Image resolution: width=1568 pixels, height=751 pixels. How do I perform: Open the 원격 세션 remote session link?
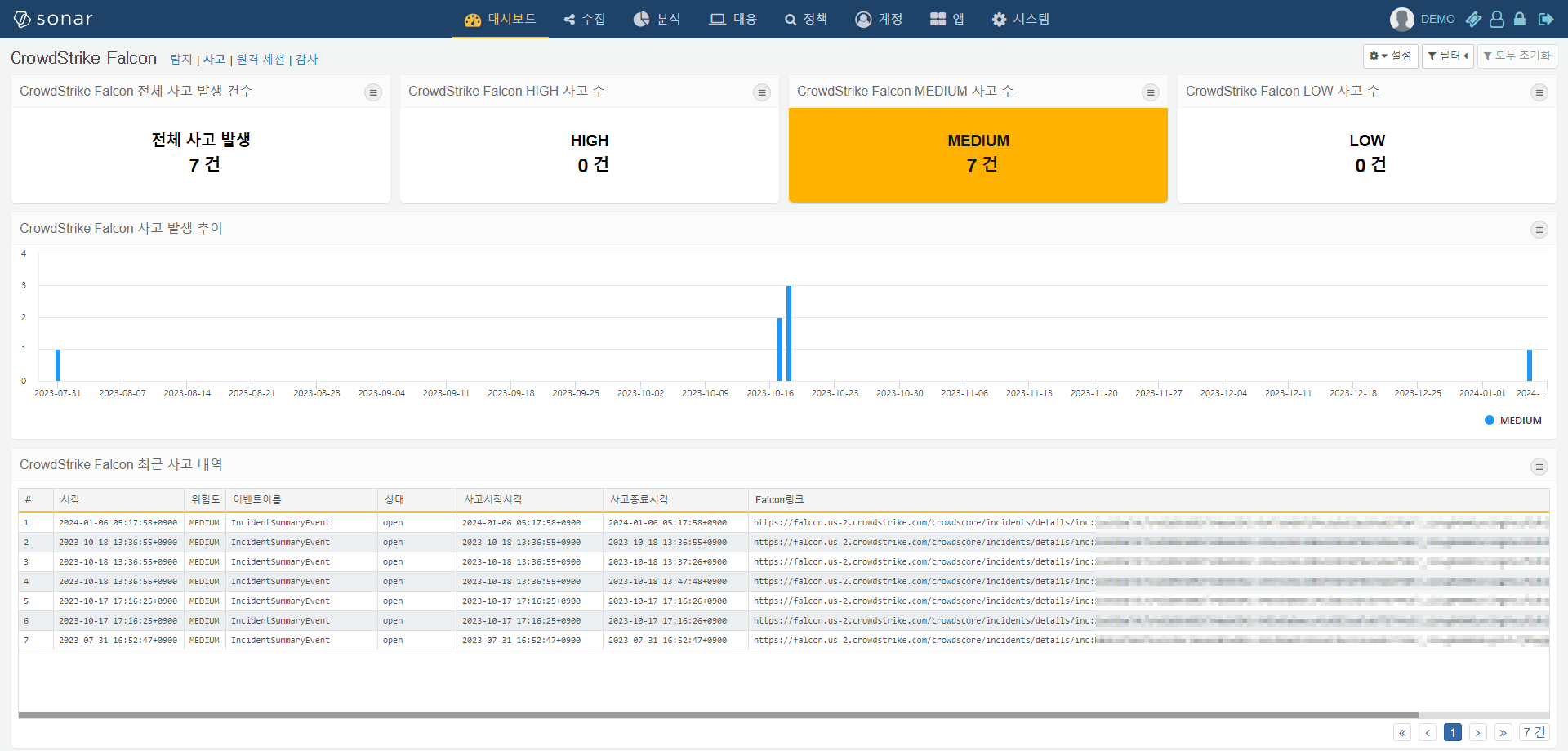[261, 59]
